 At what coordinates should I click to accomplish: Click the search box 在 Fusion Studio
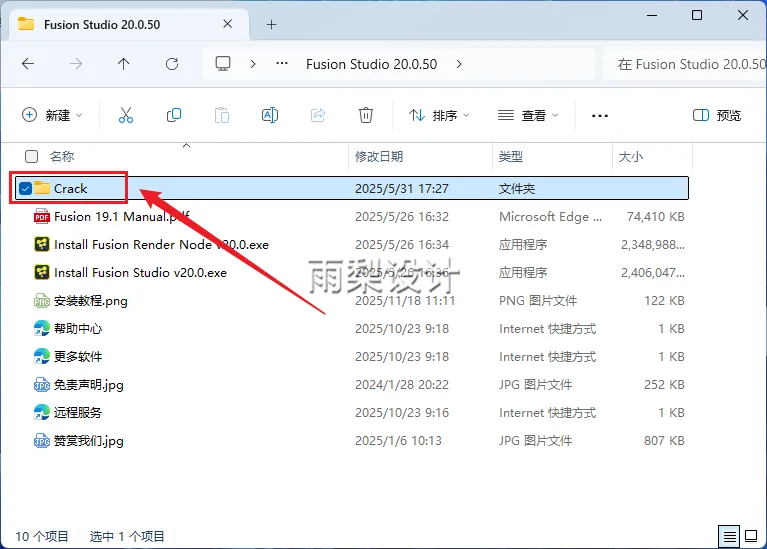pyautogui.click(x=685, y=64)
